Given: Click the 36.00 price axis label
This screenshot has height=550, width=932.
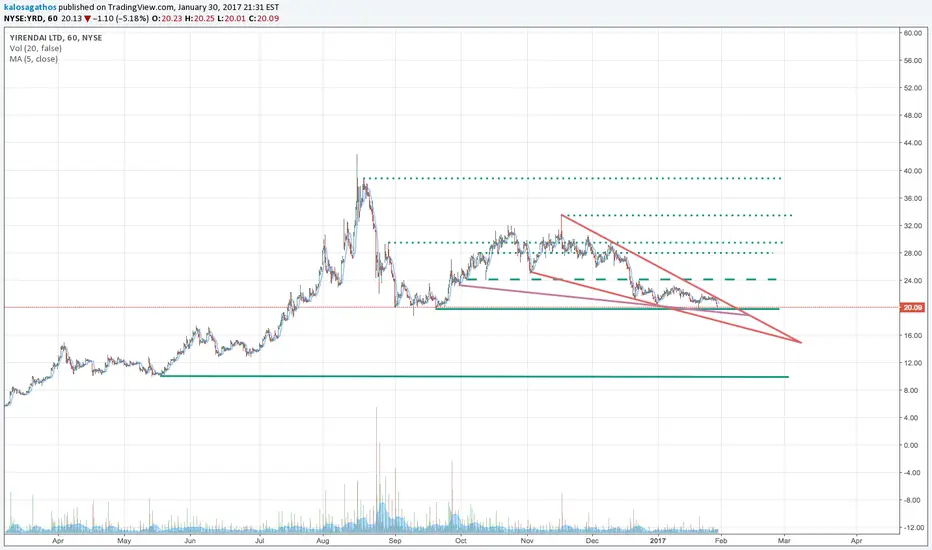Looking at the screenshot, I should coord(912,198).
